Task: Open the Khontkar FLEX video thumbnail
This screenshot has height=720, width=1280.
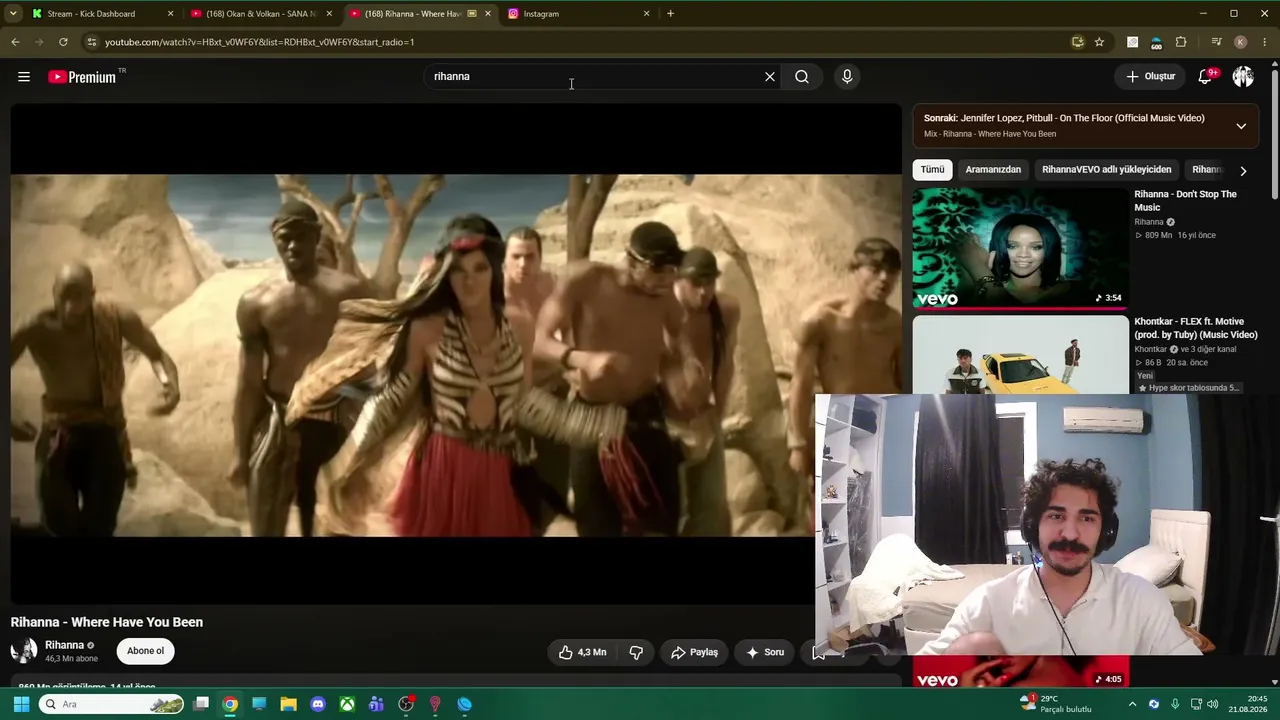Action: [1020, 355]
